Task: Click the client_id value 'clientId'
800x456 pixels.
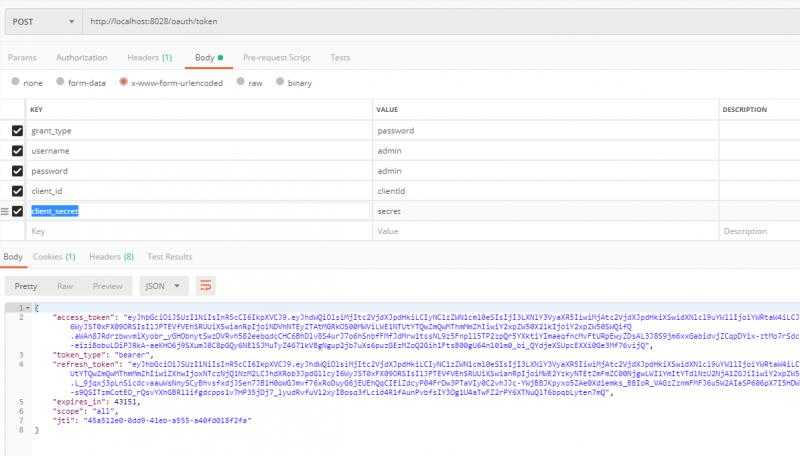Action: point(391,191)
